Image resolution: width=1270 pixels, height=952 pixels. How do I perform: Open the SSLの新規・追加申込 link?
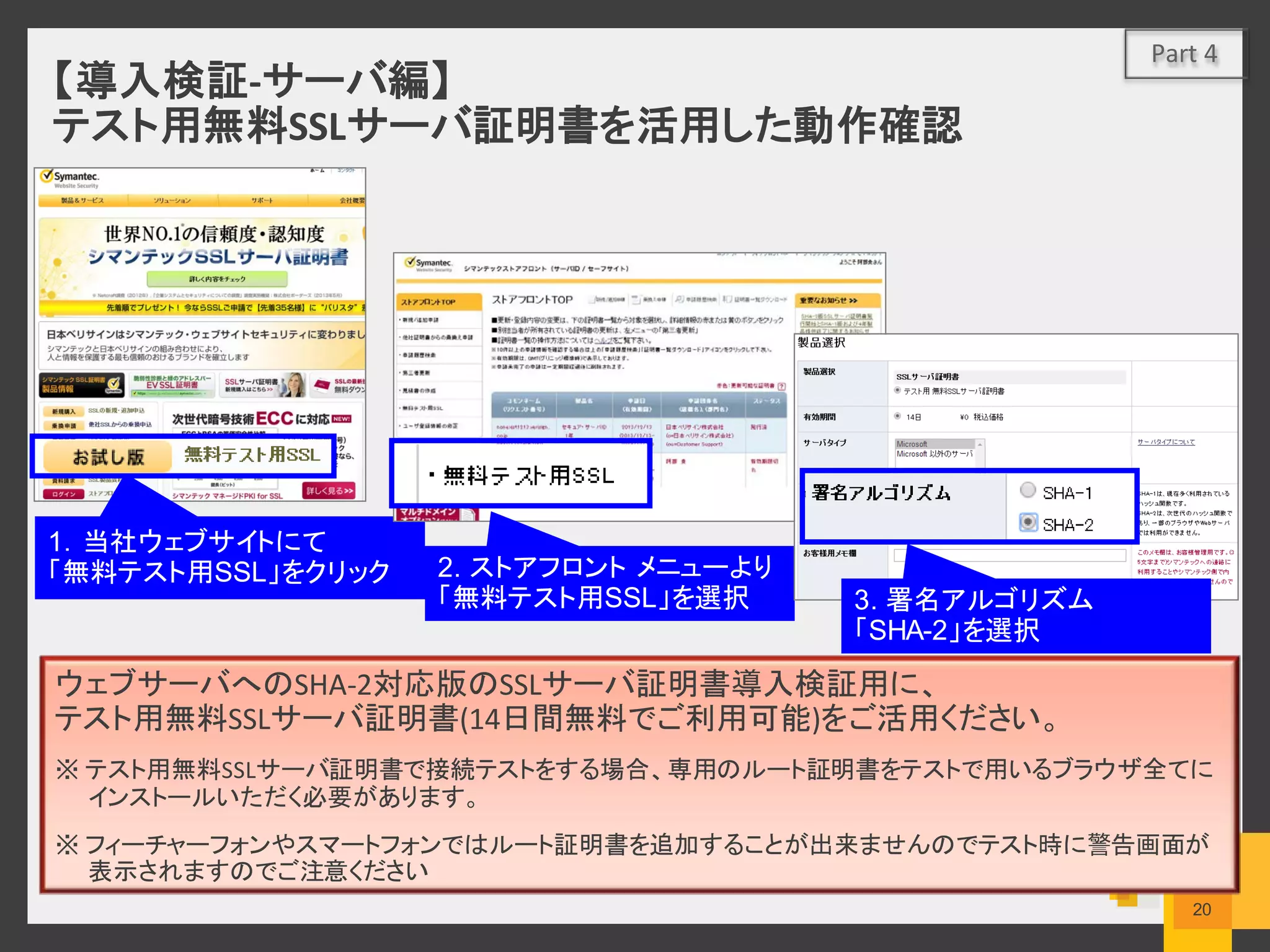coord(116,411)
